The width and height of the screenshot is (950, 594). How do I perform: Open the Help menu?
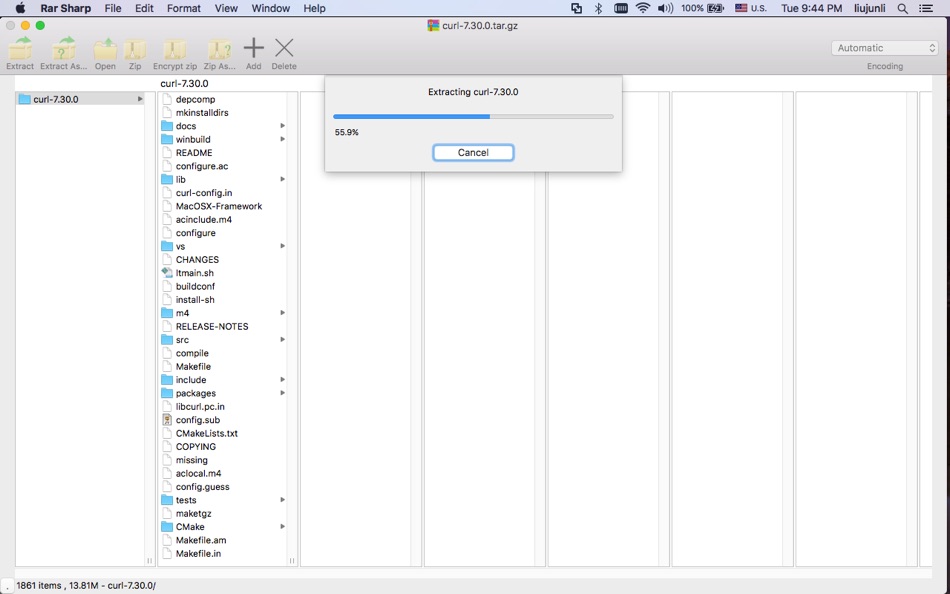[x=314, y=8]
